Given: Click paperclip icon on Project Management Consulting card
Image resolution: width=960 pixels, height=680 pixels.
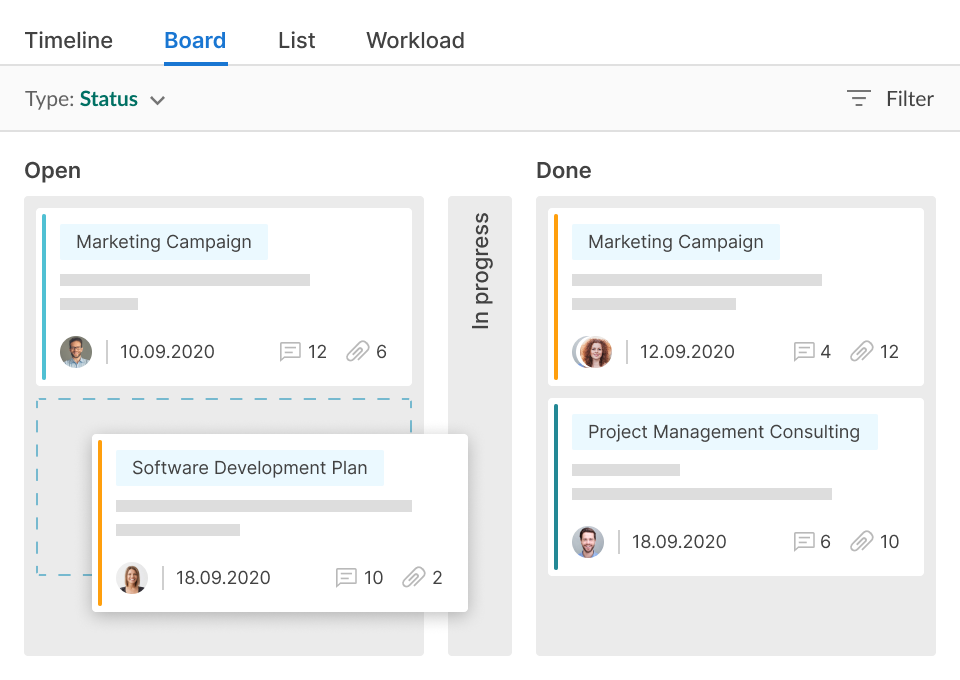Looking at the screenshot, I should [x=862, y=542].
